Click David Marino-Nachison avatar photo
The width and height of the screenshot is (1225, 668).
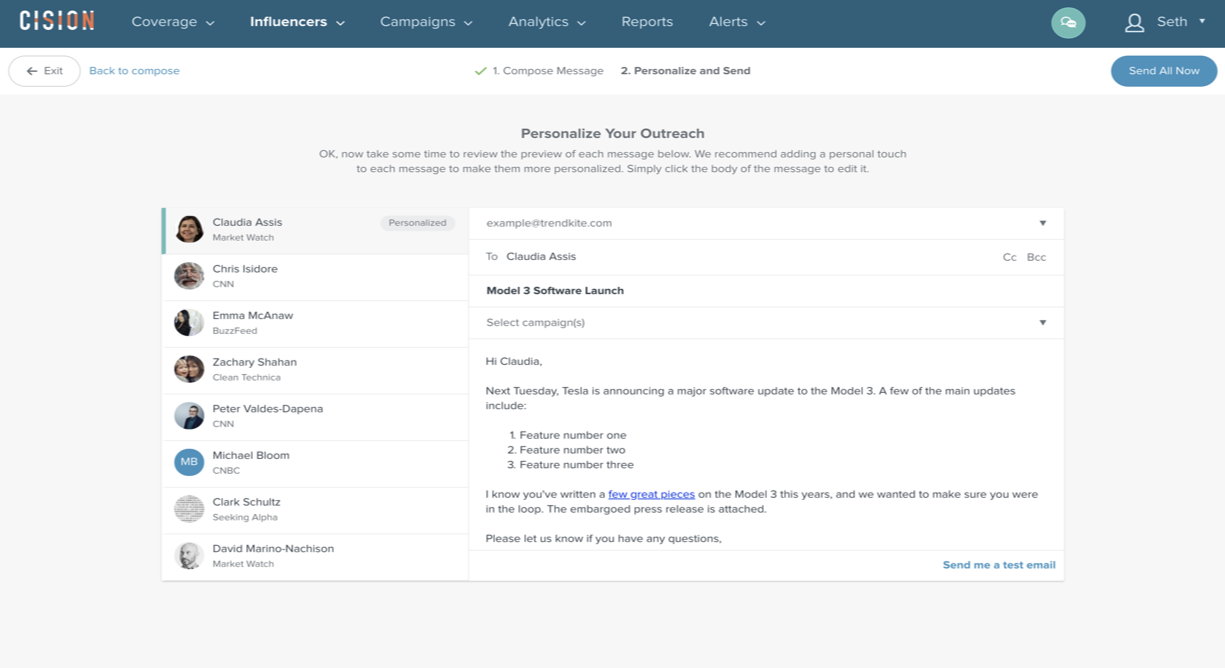coord(189,555)
